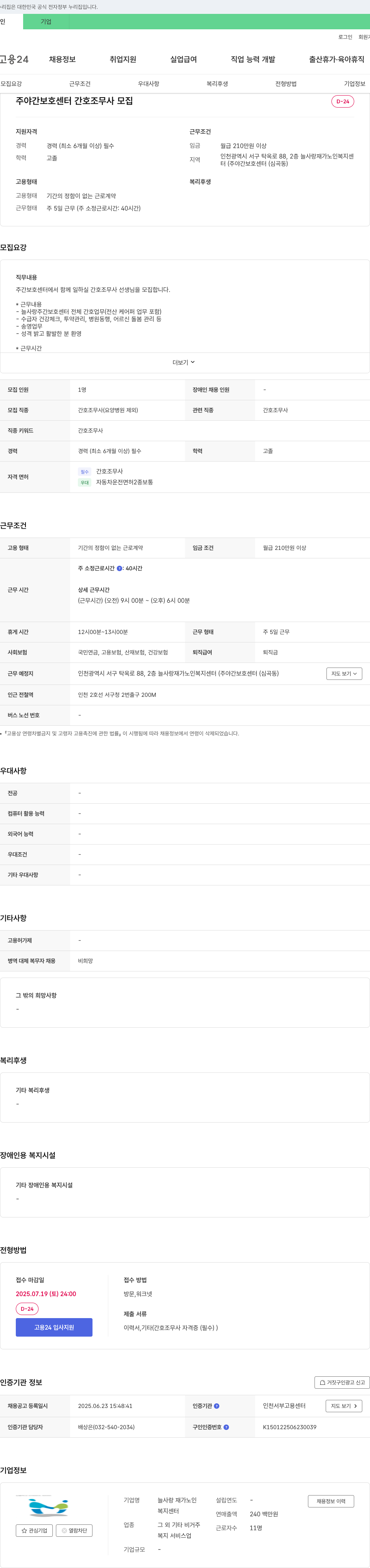The image size is (370, 1568).
Task: Click 인천서부고용센터 certification agency text
Action: 284,1406
